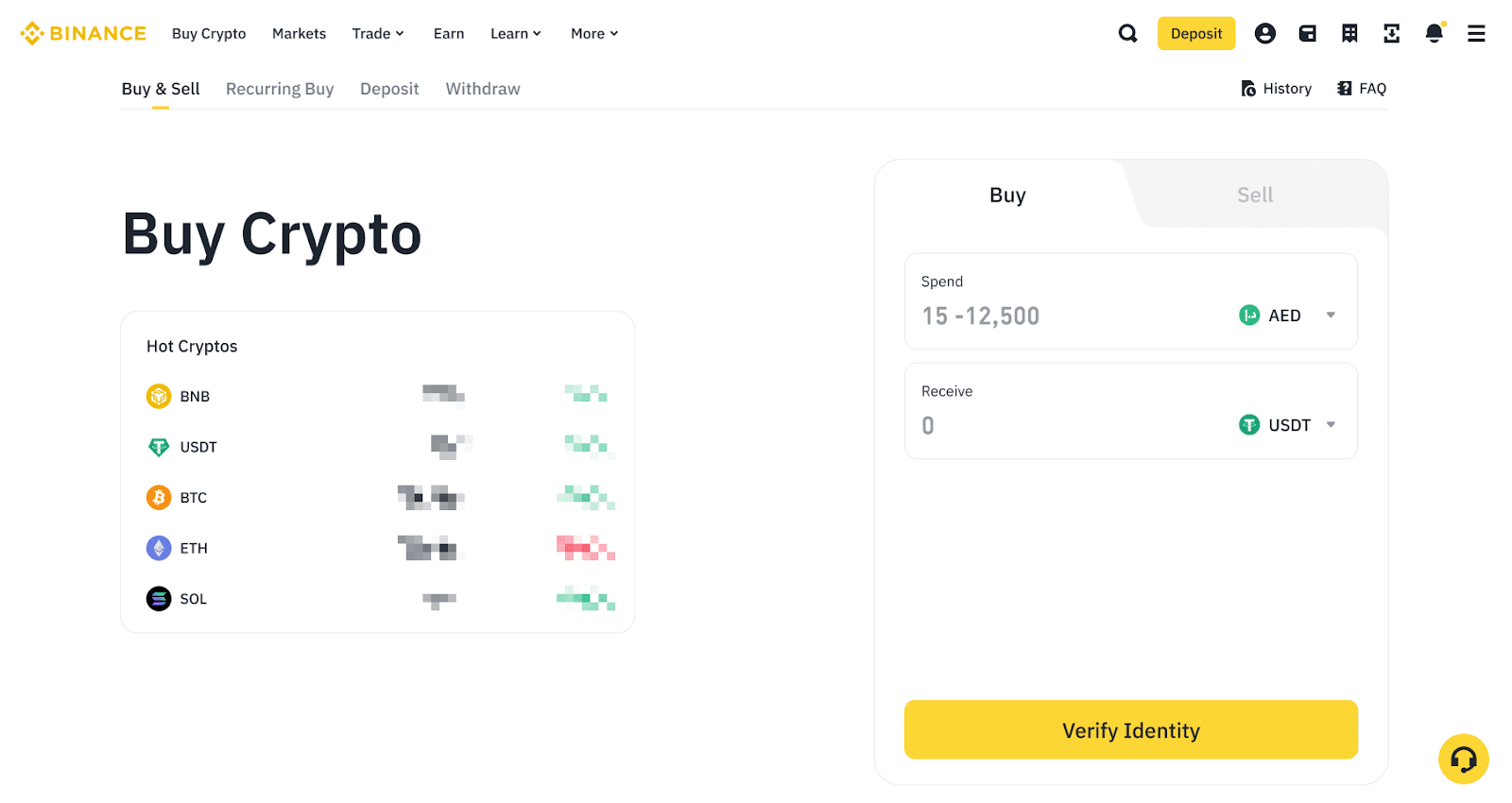Click the Spend amount input field
Viewport: 1512px width, 803px height.
[x=1058, y=316]
